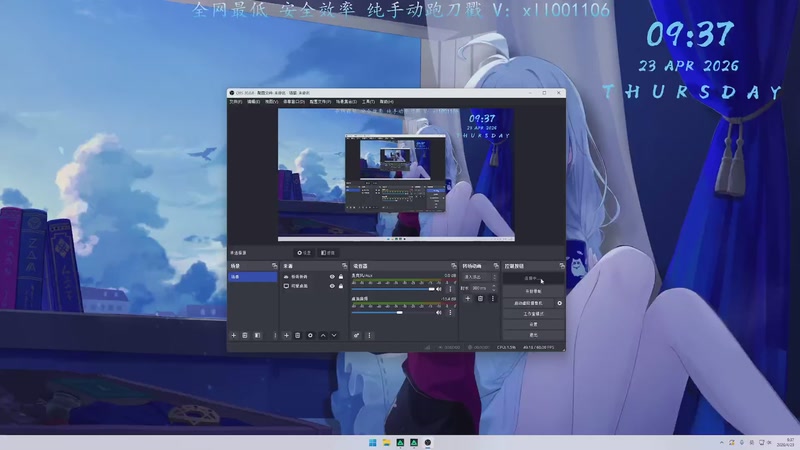Screen dimensions: 800x450
Task: Open advanced audio properties gears icon
Action: (357, 335)
